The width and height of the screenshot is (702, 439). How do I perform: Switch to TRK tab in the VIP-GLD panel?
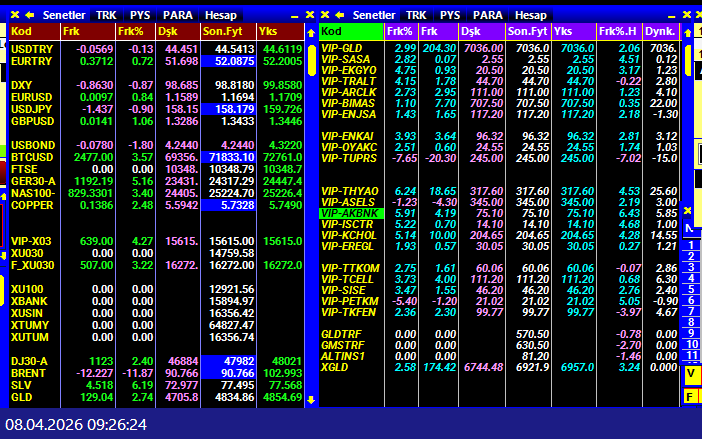(416, 15)
